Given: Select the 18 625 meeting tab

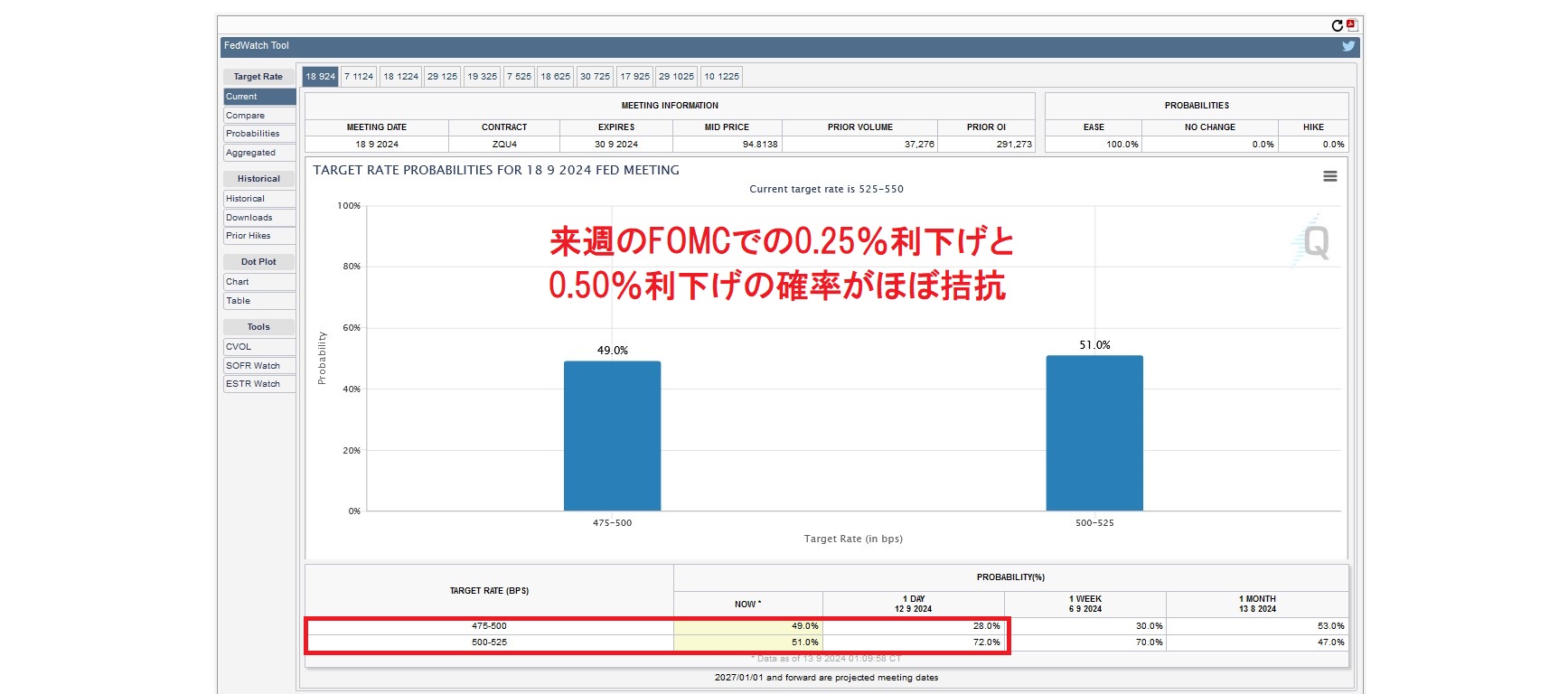Looking at the screenshot, I should (x=555, y=77).
